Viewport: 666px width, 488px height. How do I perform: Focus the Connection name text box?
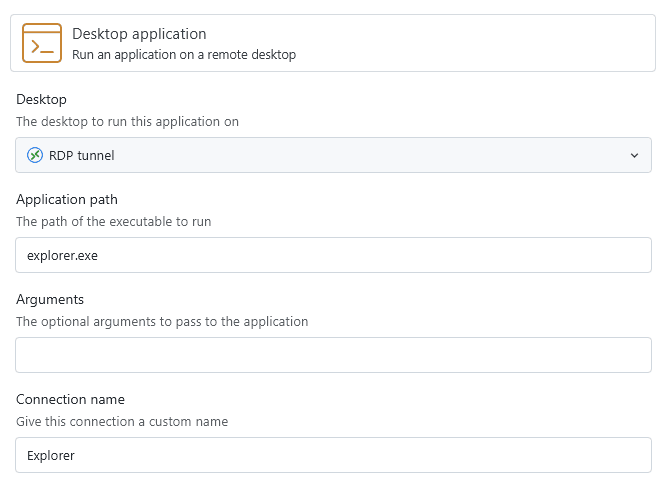333,455
